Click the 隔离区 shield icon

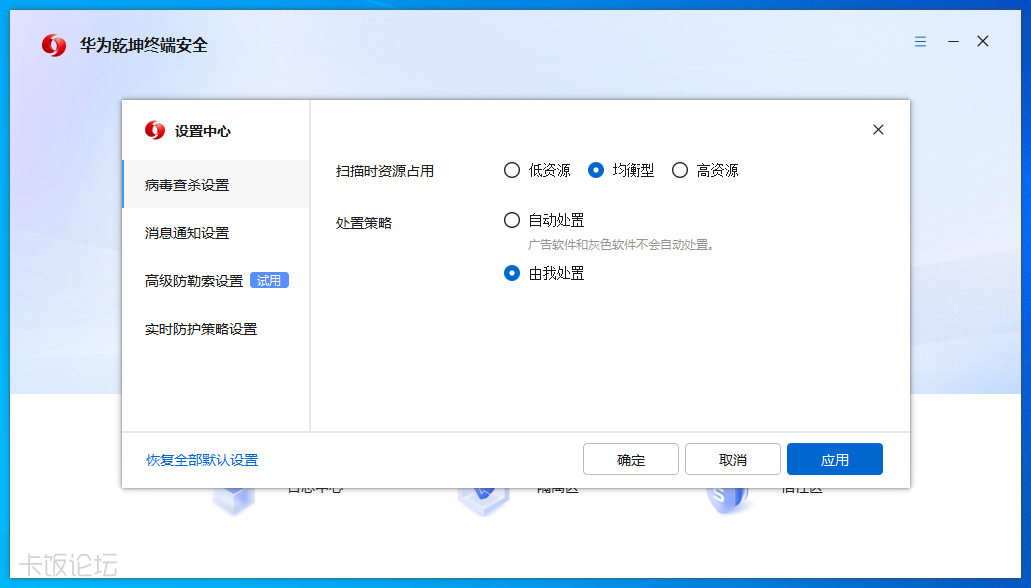[483, 498]
